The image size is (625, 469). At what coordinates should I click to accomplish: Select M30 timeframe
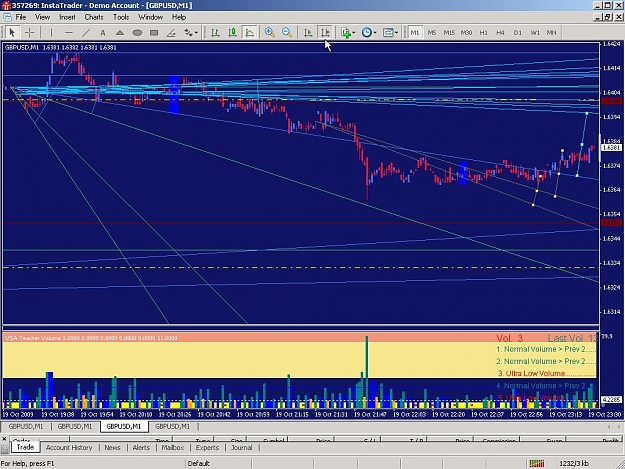[x=466, y=33]
